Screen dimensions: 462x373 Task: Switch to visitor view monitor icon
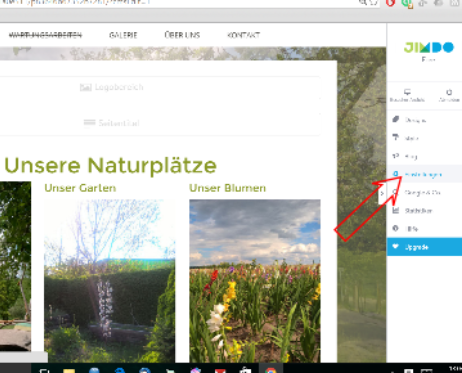[407, 95]
